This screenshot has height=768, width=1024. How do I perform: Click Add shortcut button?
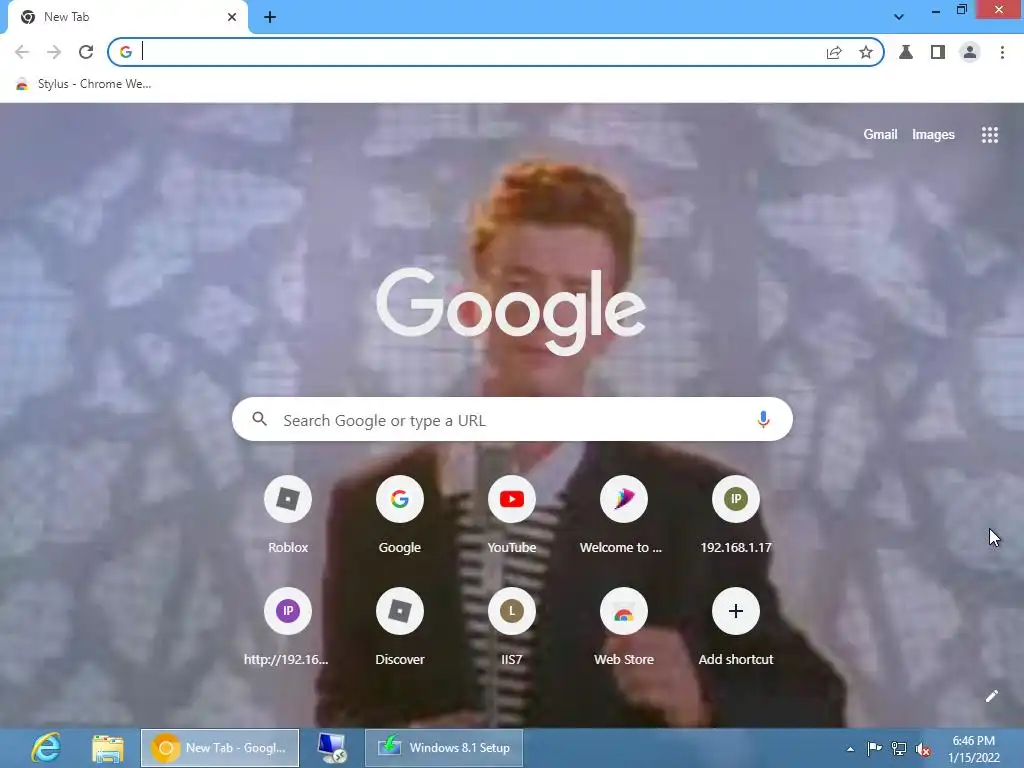(736, 628)
